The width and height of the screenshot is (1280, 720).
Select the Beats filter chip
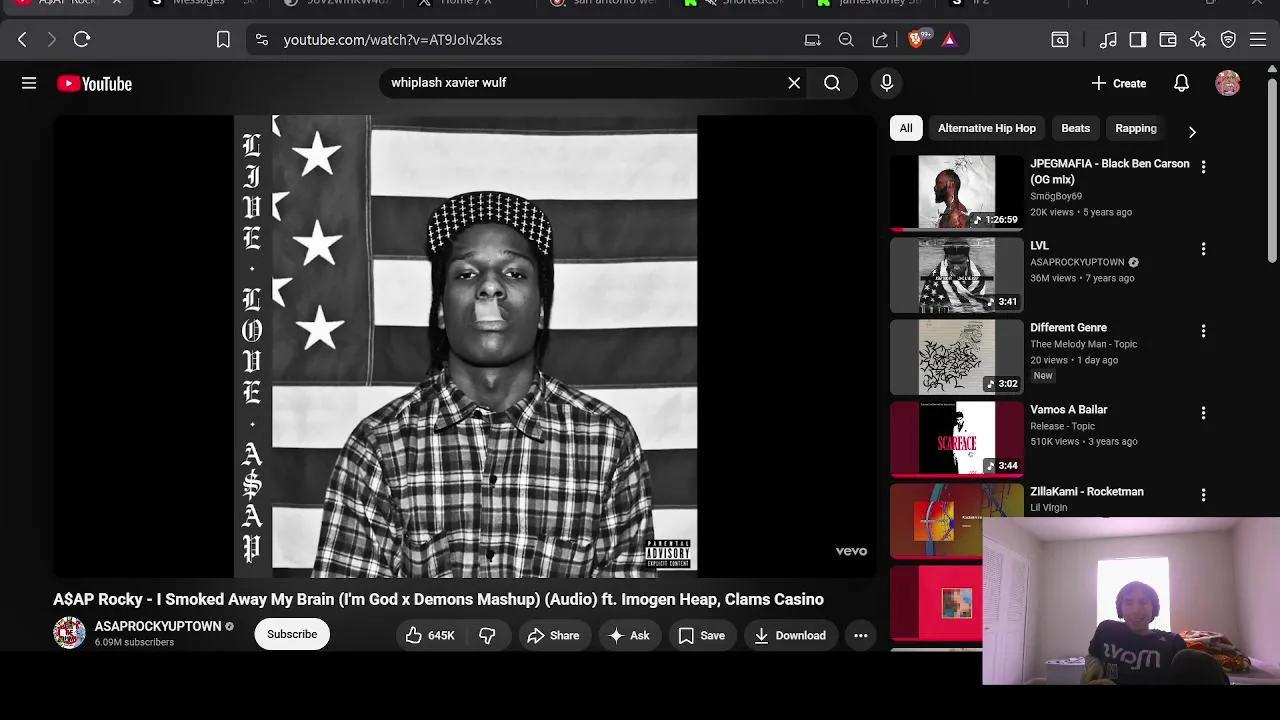(1076, 128)
